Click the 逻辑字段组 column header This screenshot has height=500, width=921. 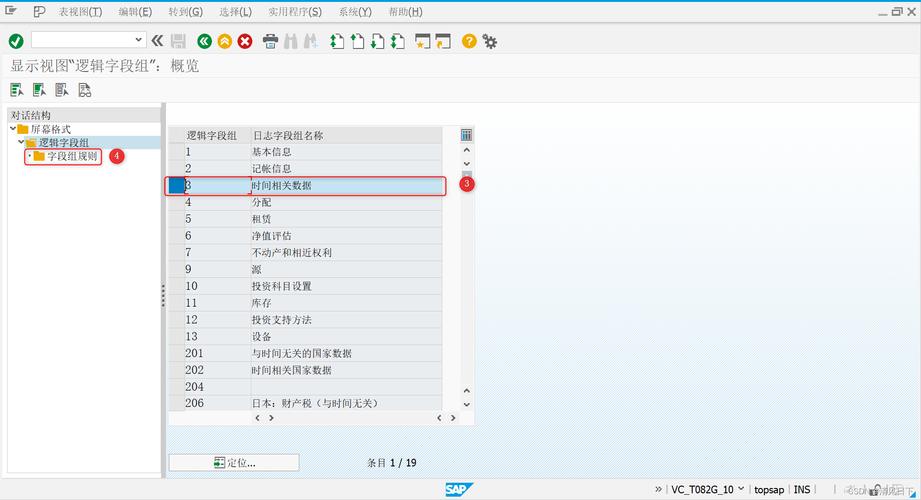[217, 135]
